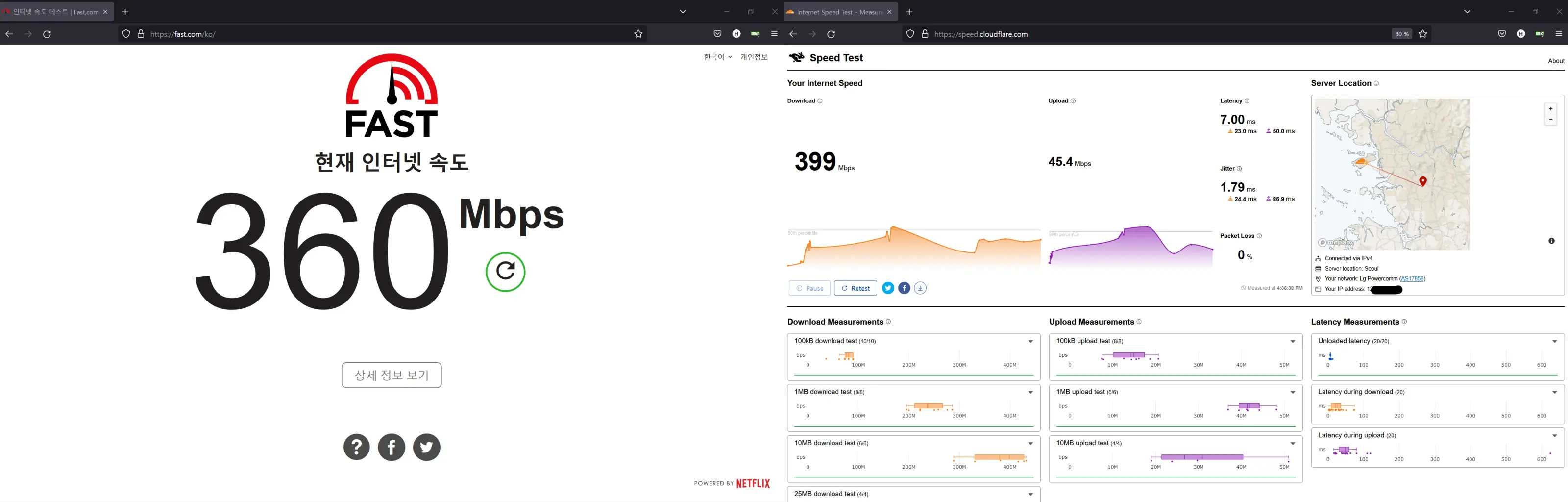Select the Fast.com browser tab

point(57,12)
